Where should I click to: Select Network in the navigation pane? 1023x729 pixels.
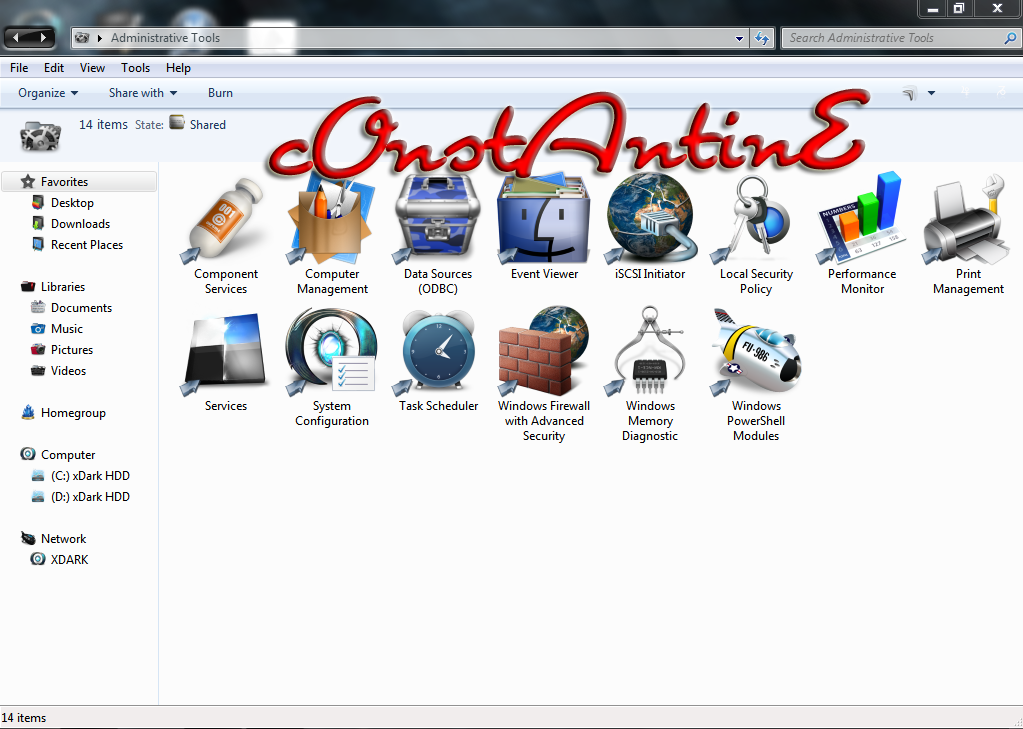tap(63, 538)
